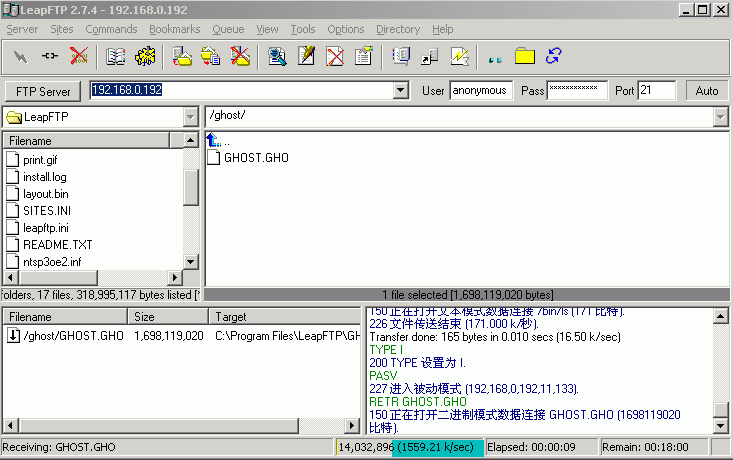This screenshot has width=733, height=460.
Task: Click the User field containing anonymous
Action: [481, 90]
